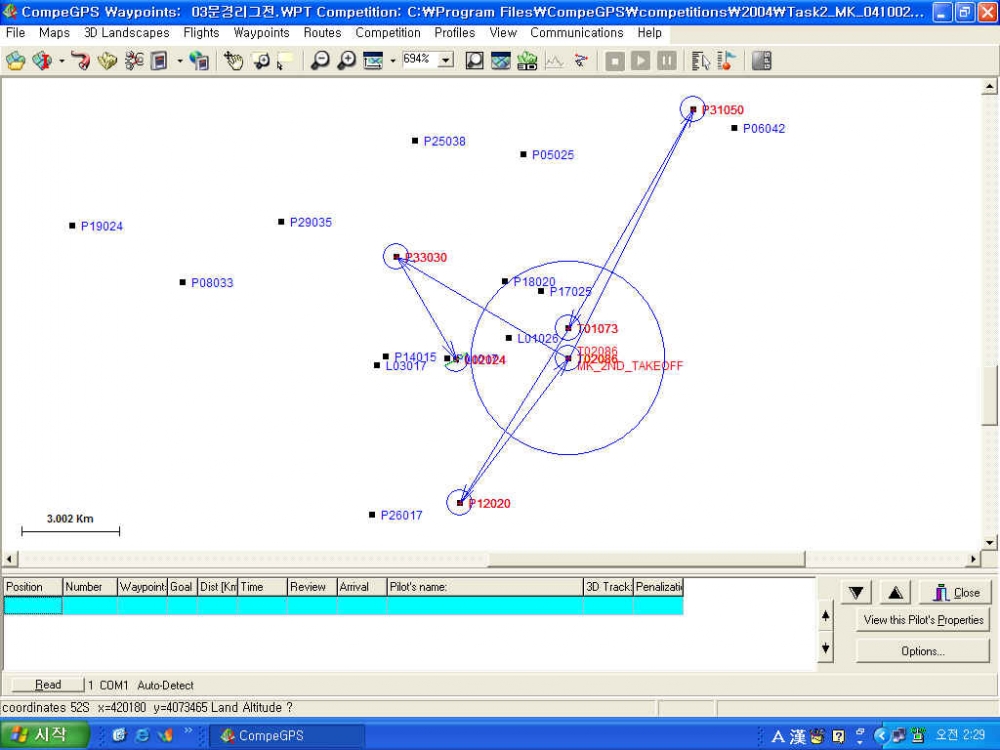The height and width of the screenshot is (750, 1000).
Task: Click the Arrival column header
Action: (362, 587)
